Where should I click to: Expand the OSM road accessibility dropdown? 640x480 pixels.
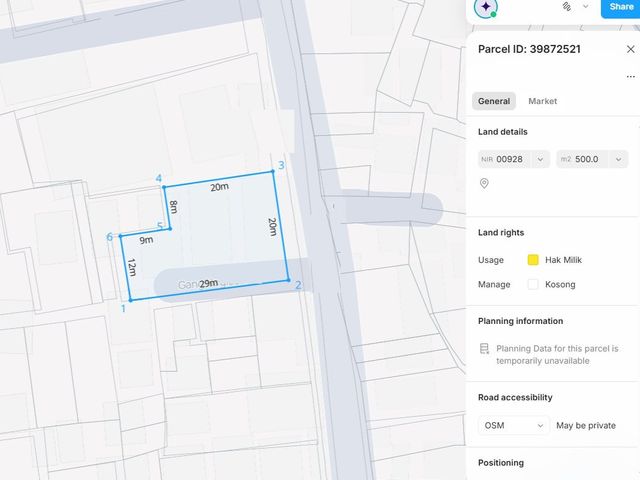point(514,425)
